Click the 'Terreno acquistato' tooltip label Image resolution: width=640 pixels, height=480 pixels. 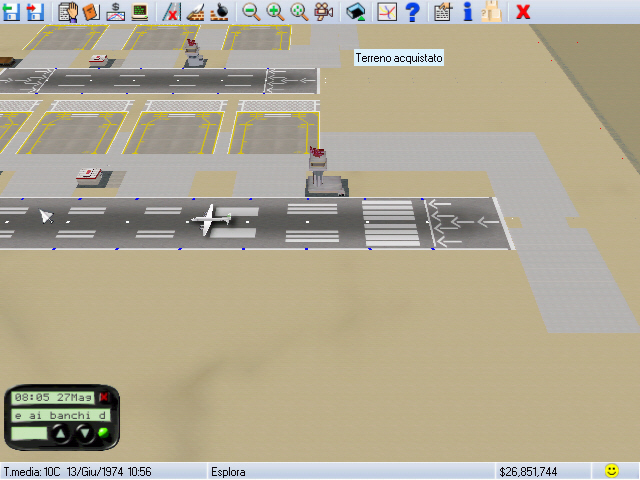click(399, 58)
